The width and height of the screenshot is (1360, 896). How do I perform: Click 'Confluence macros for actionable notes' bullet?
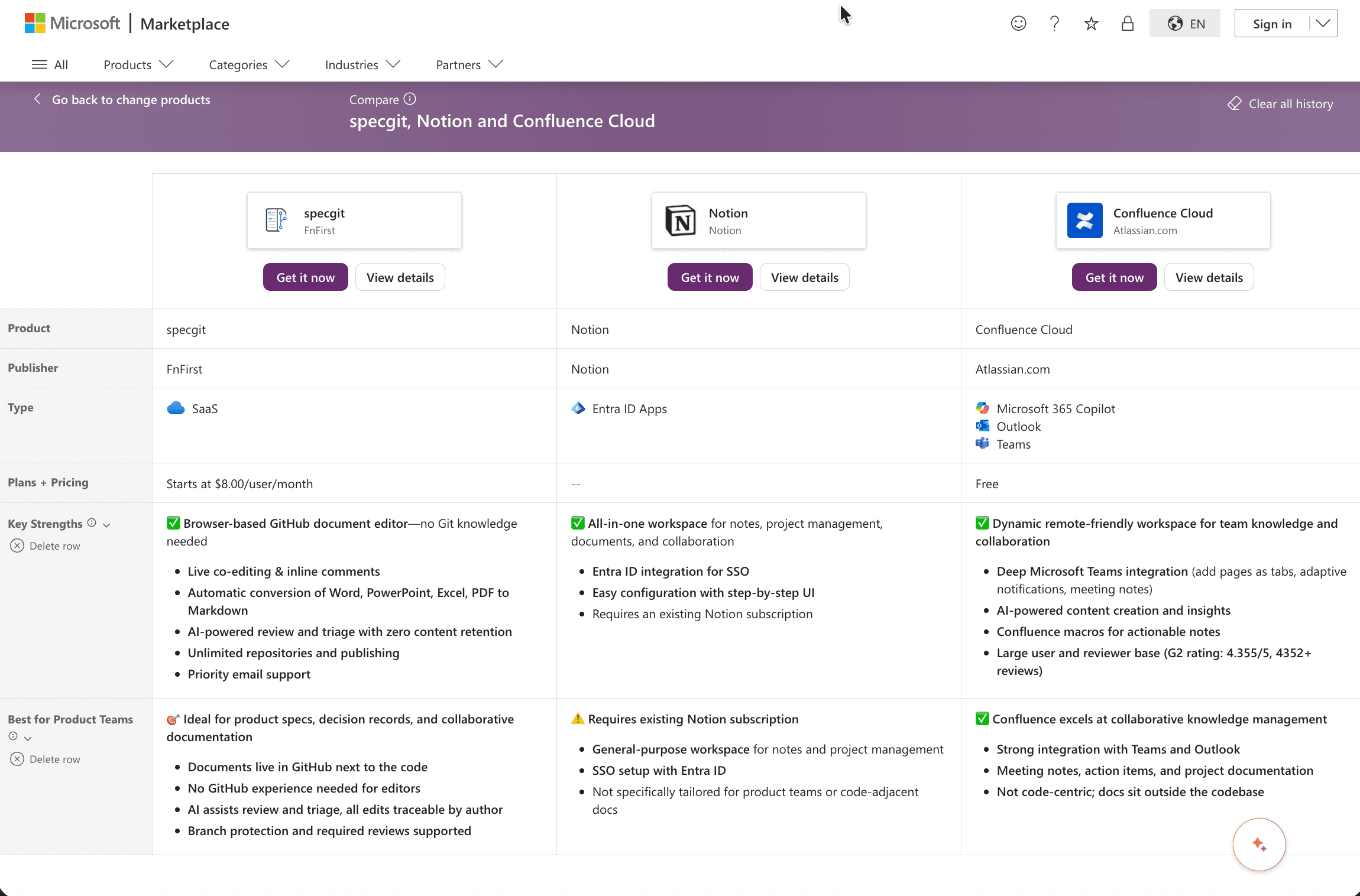pos(1108,631)
